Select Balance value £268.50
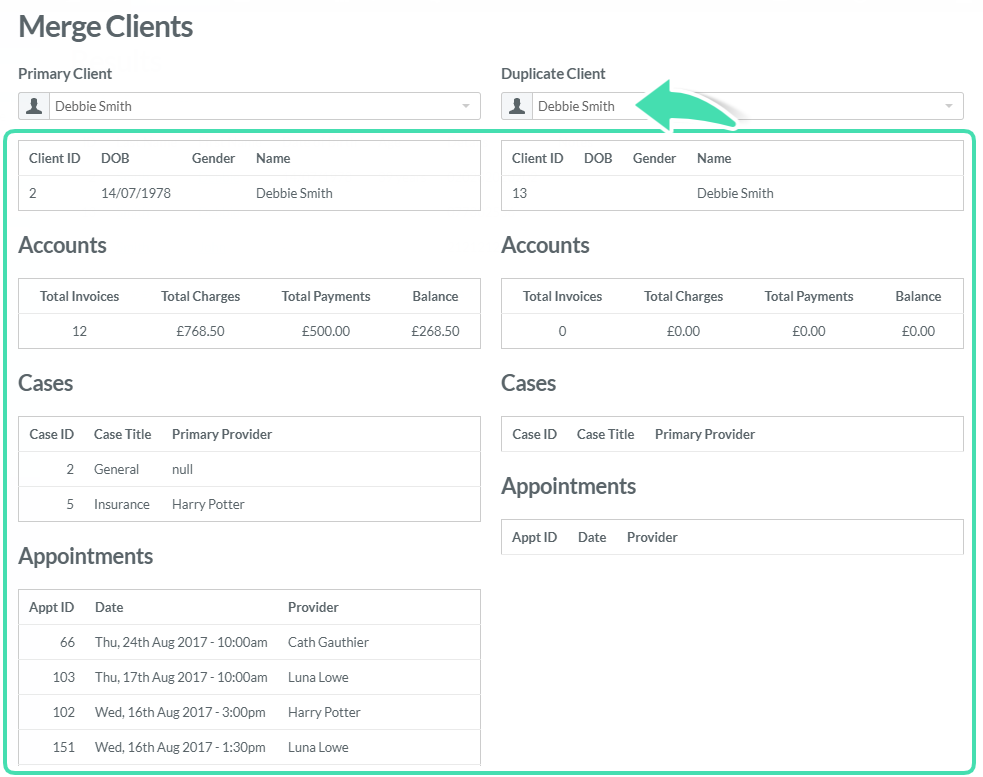Viewport: 983px width, 777px height. pos(435,331)
